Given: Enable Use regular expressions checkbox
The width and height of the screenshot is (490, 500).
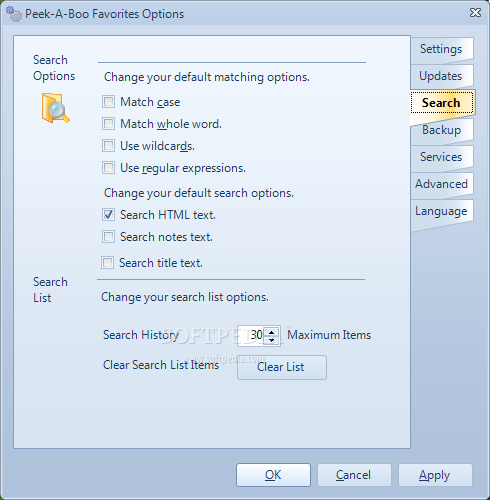Looking at the screenshot, I should [108, 168].
